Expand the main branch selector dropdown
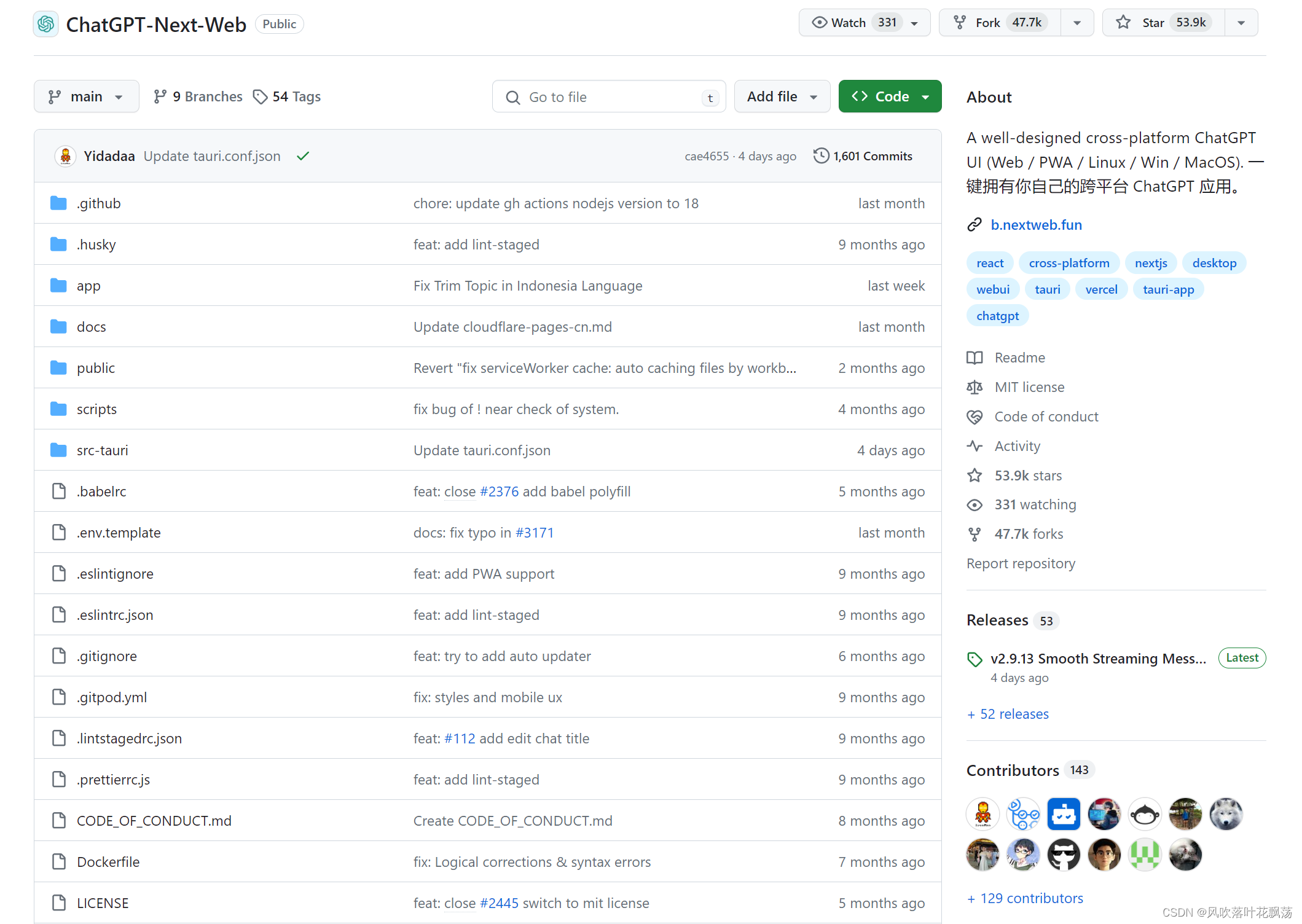Screen dimensions: 1302x924 [x=86, y=96]
